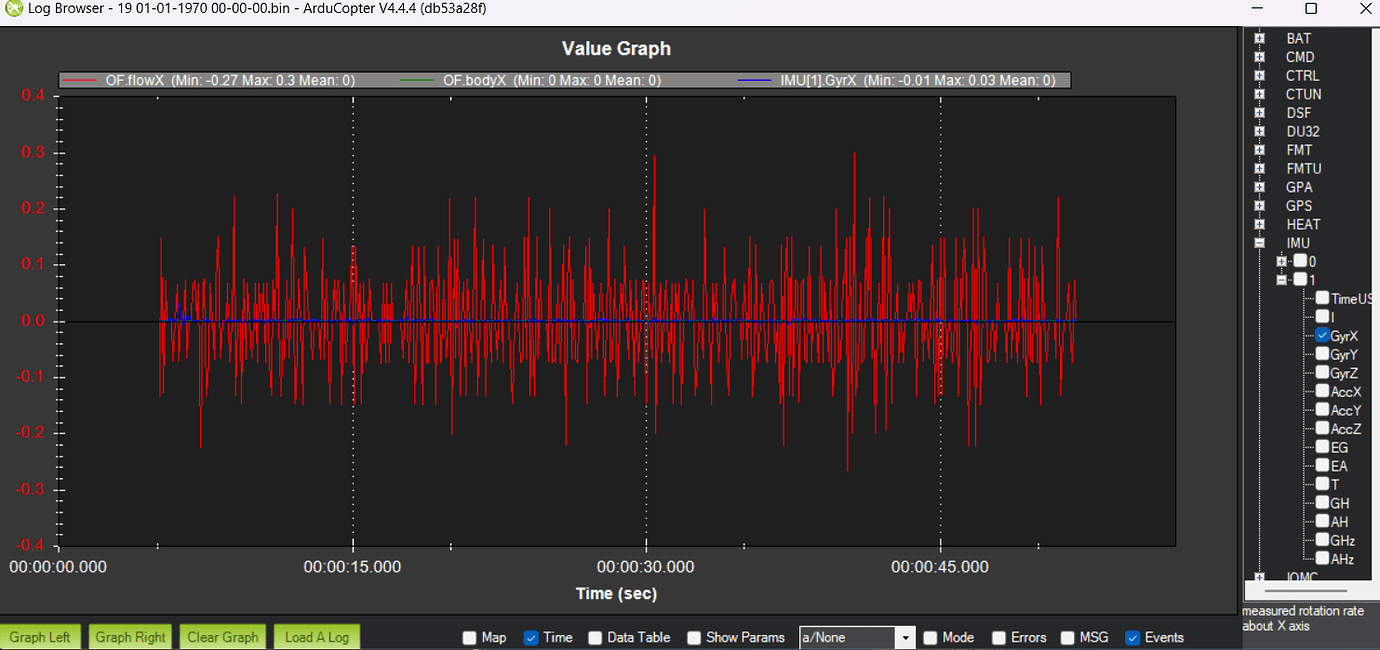Enable the AccZ checkbox
This screenshot has height=650, width=1380.
(1322, 429)
